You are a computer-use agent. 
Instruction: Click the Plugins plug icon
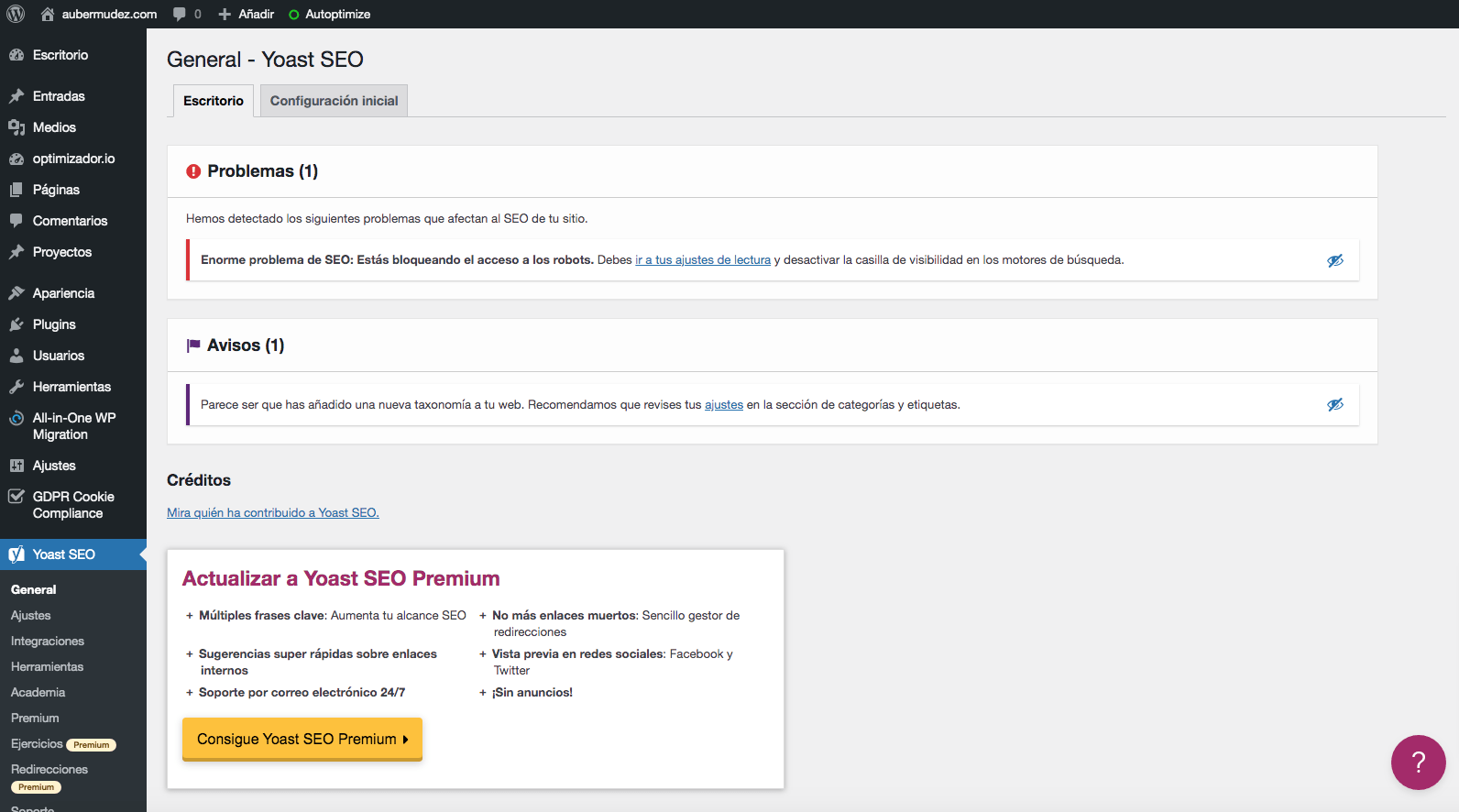tap(16, 324)
